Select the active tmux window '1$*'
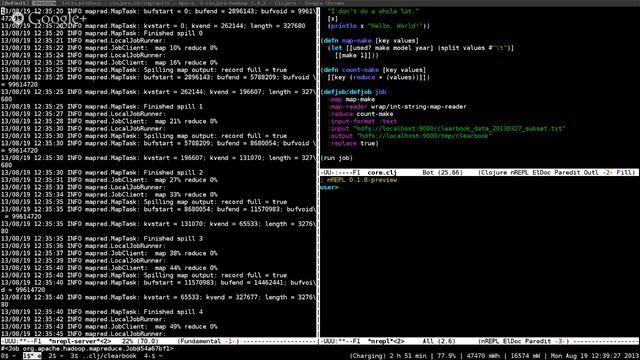 point(32,356)
